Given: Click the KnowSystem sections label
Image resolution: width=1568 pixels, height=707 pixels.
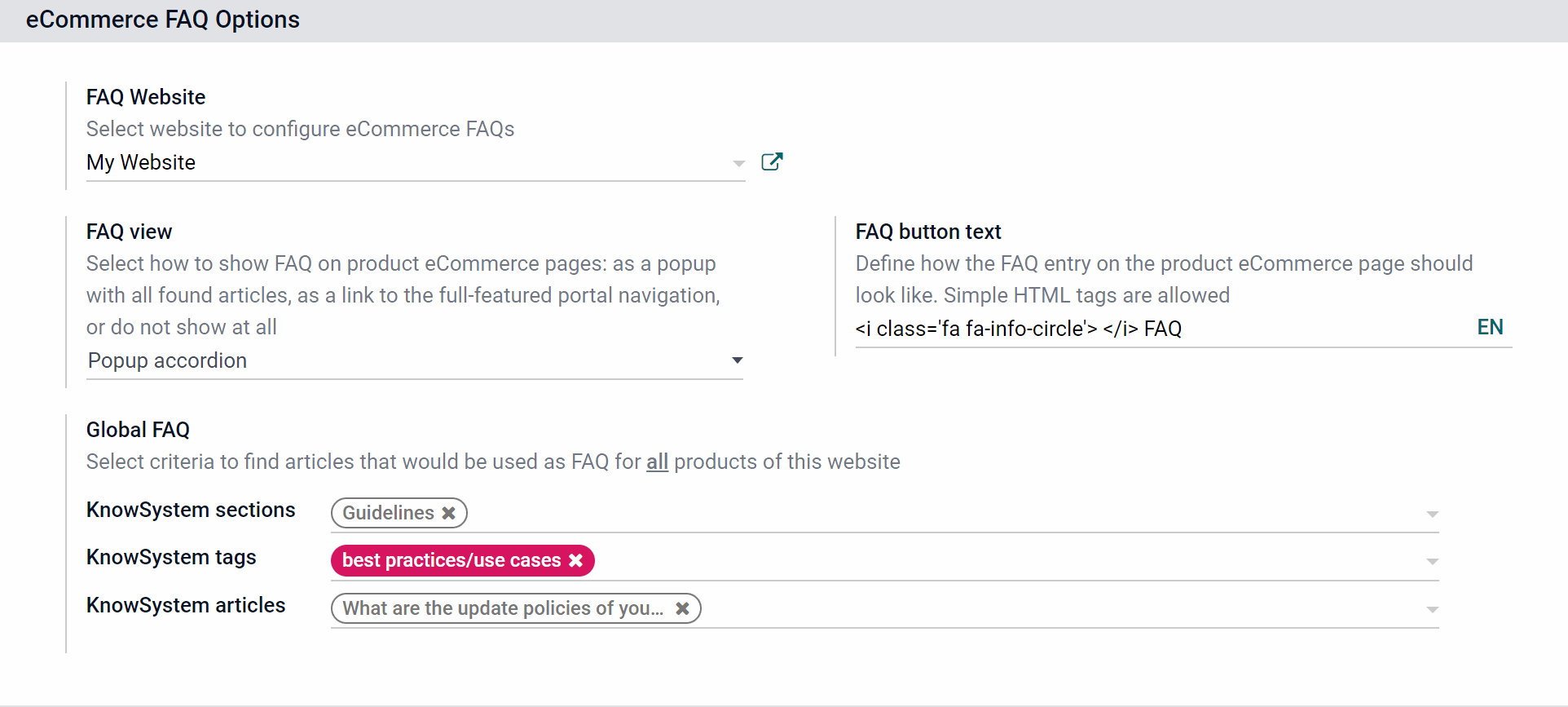Looking at the screenshot, I should point(191,510).
